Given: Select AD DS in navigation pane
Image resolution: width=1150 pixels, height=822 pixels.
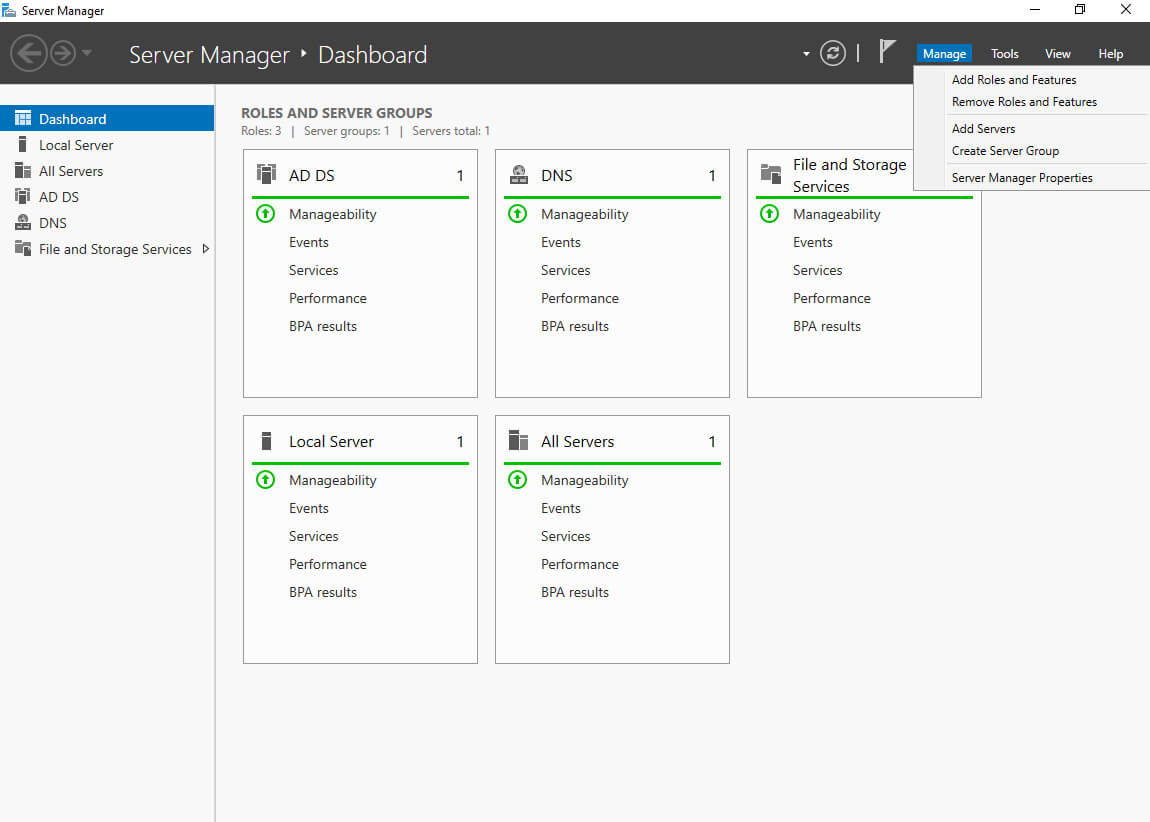Looking at the screenshot, I should coord(107,197).
